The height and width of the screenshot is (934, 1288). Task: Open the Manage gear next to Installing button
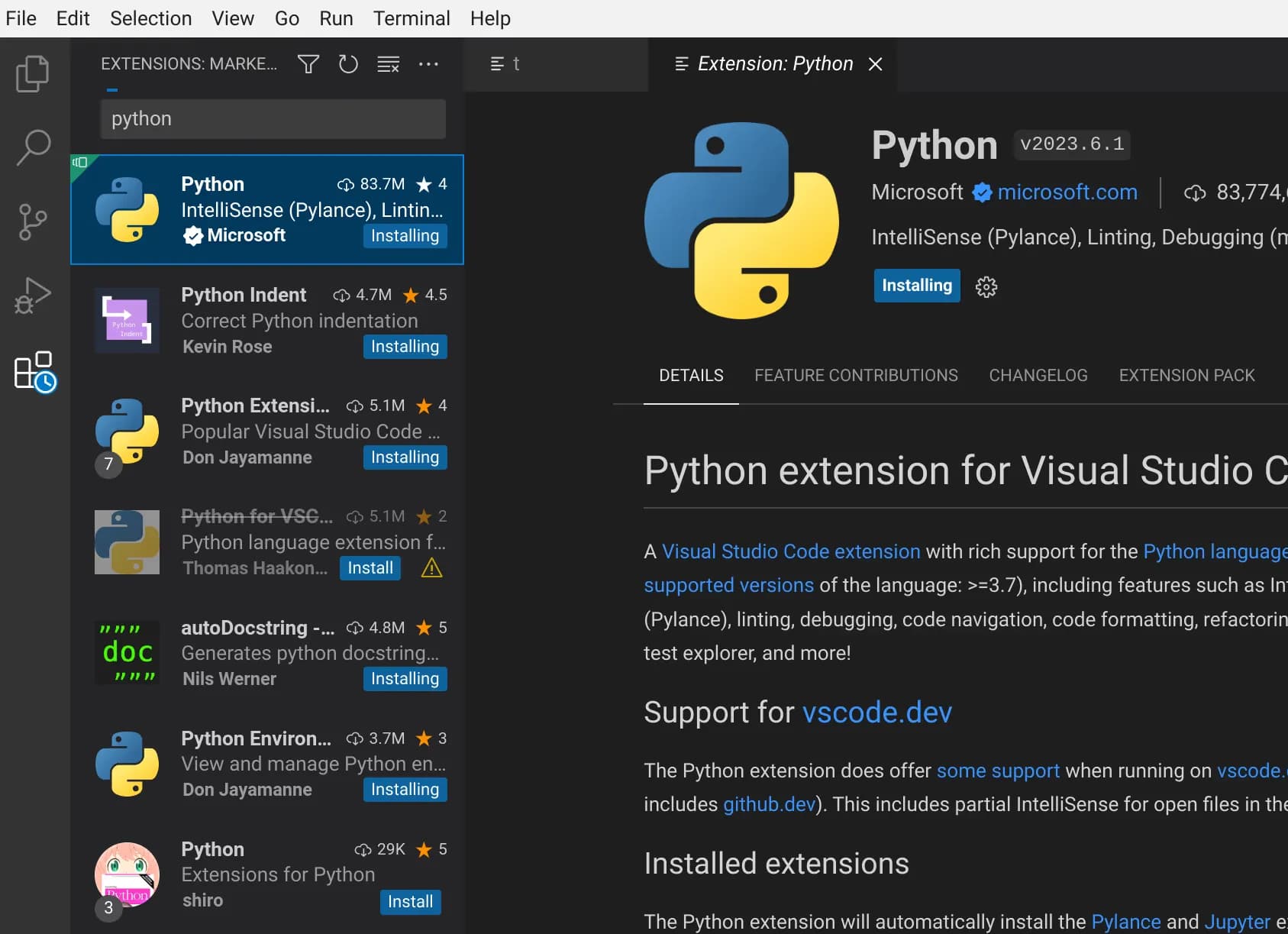coord(986,286)
